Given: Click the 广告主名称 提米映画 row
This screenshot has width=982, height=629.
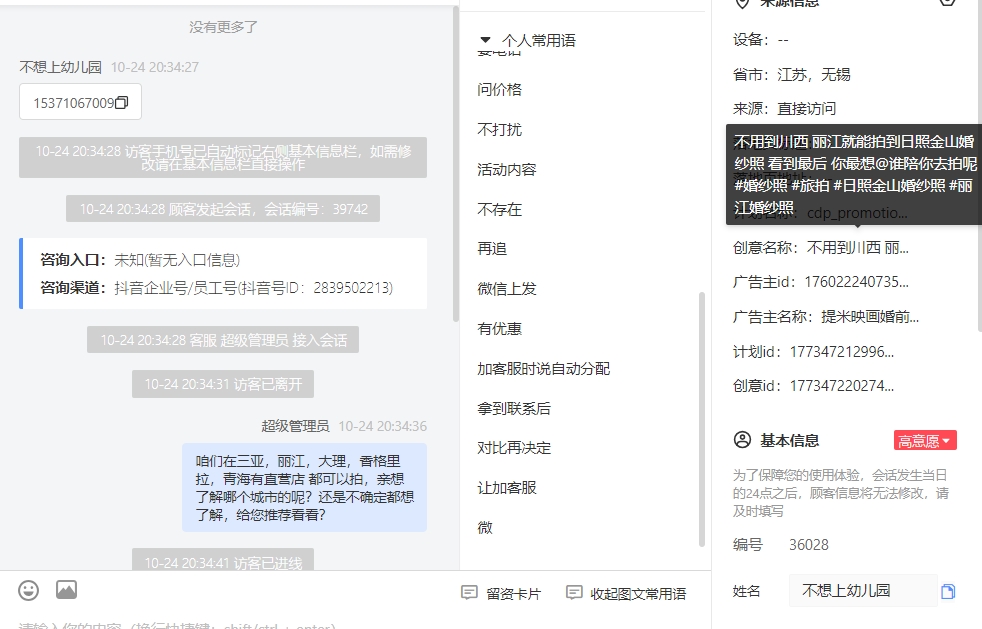Looking at the screenshot, I should (825, 316).
